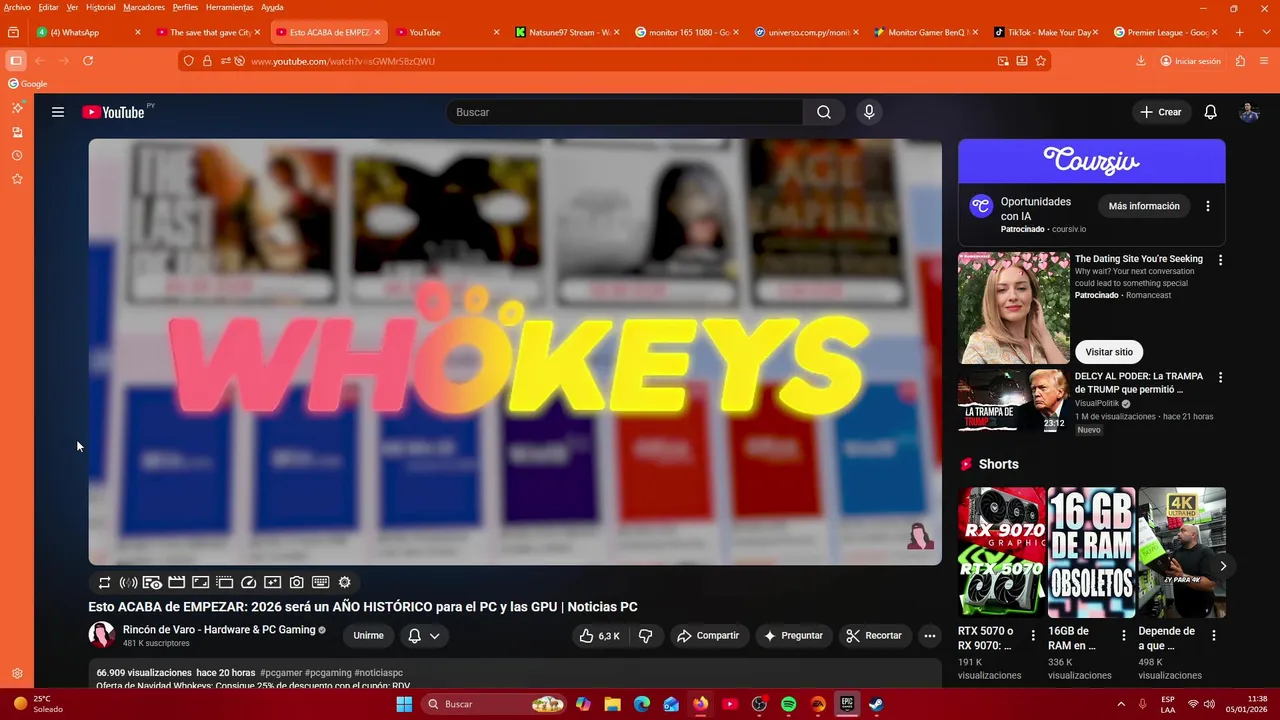This screenshot has width=1280, height=720.
Task: Click the Crear button
Action: (x=1161, y=112)
